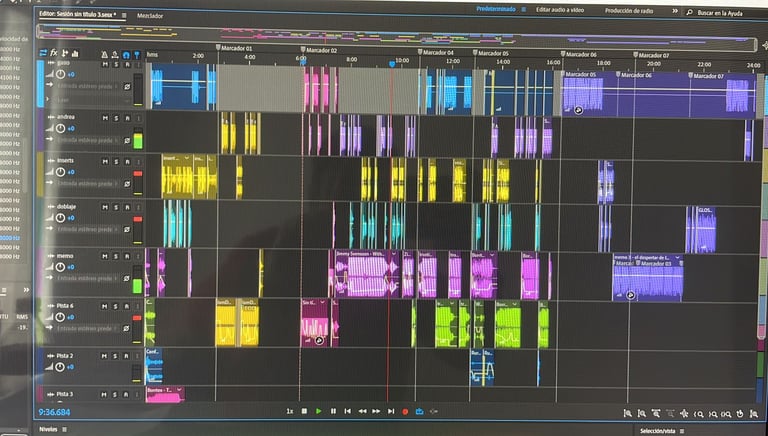
Task: Select Editor: Sesión sin título tab
Action: tap(78, 14)
